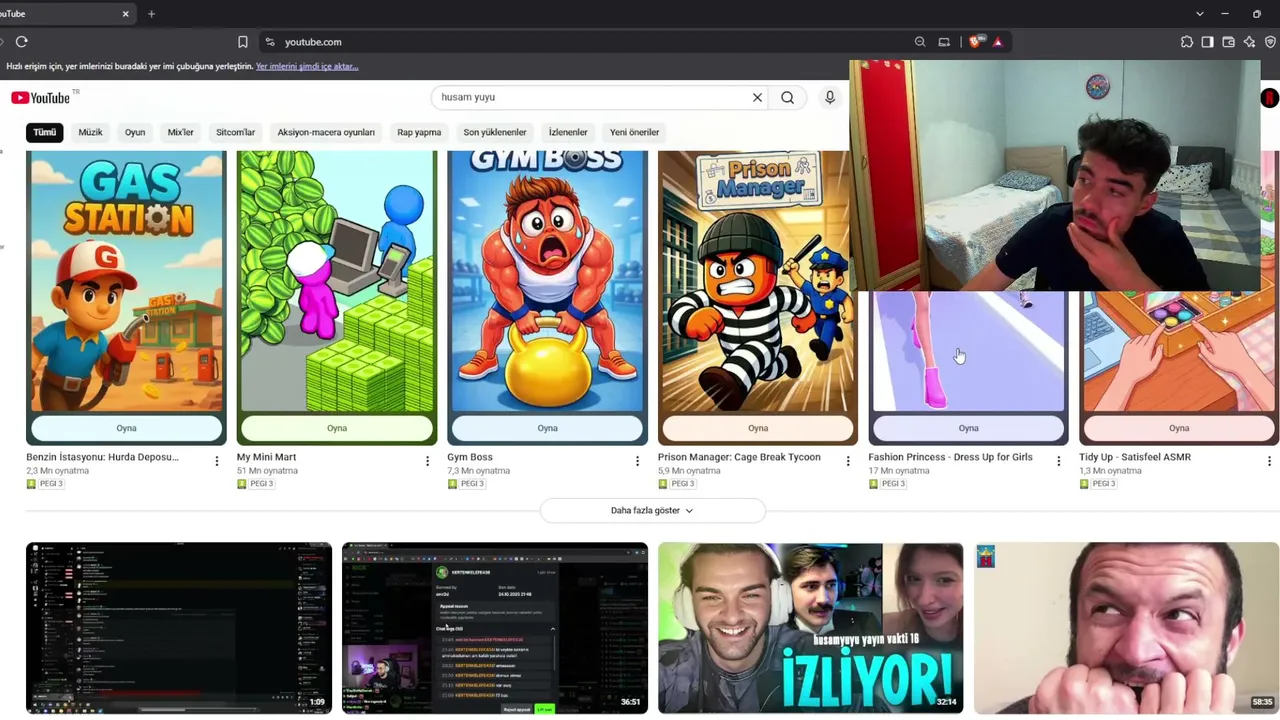Image resolution: width=1280 pixels, height=720 pixels.
Task: Open the video thumbnail lasting 36:51
Action: point(495,628)
